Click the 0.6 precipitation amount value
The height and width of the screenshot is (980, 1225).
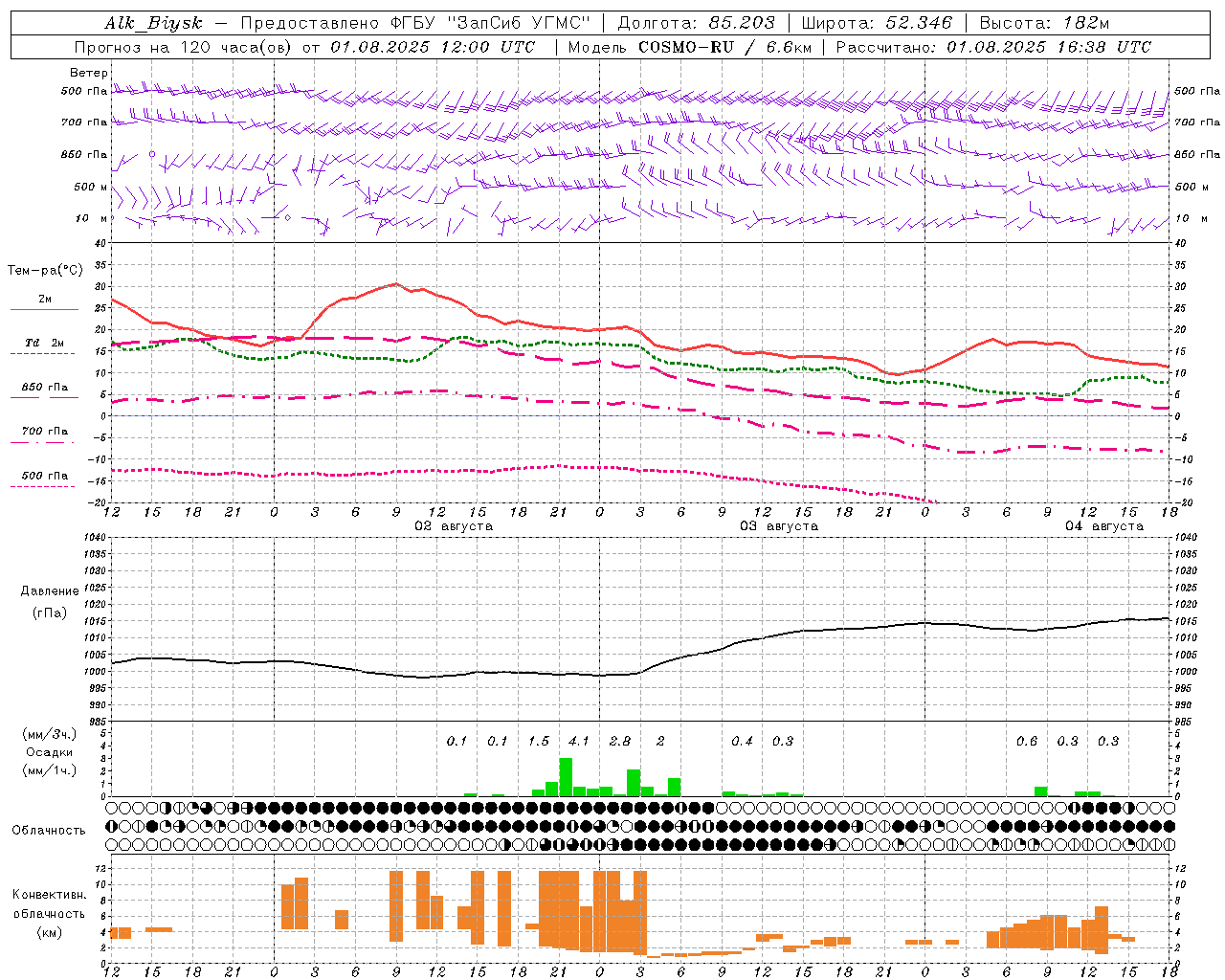1027,741
